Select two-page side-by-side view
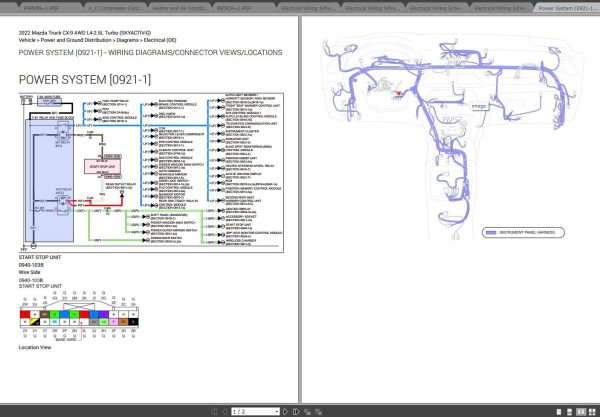Screen dimensions: 600x417 581,412
